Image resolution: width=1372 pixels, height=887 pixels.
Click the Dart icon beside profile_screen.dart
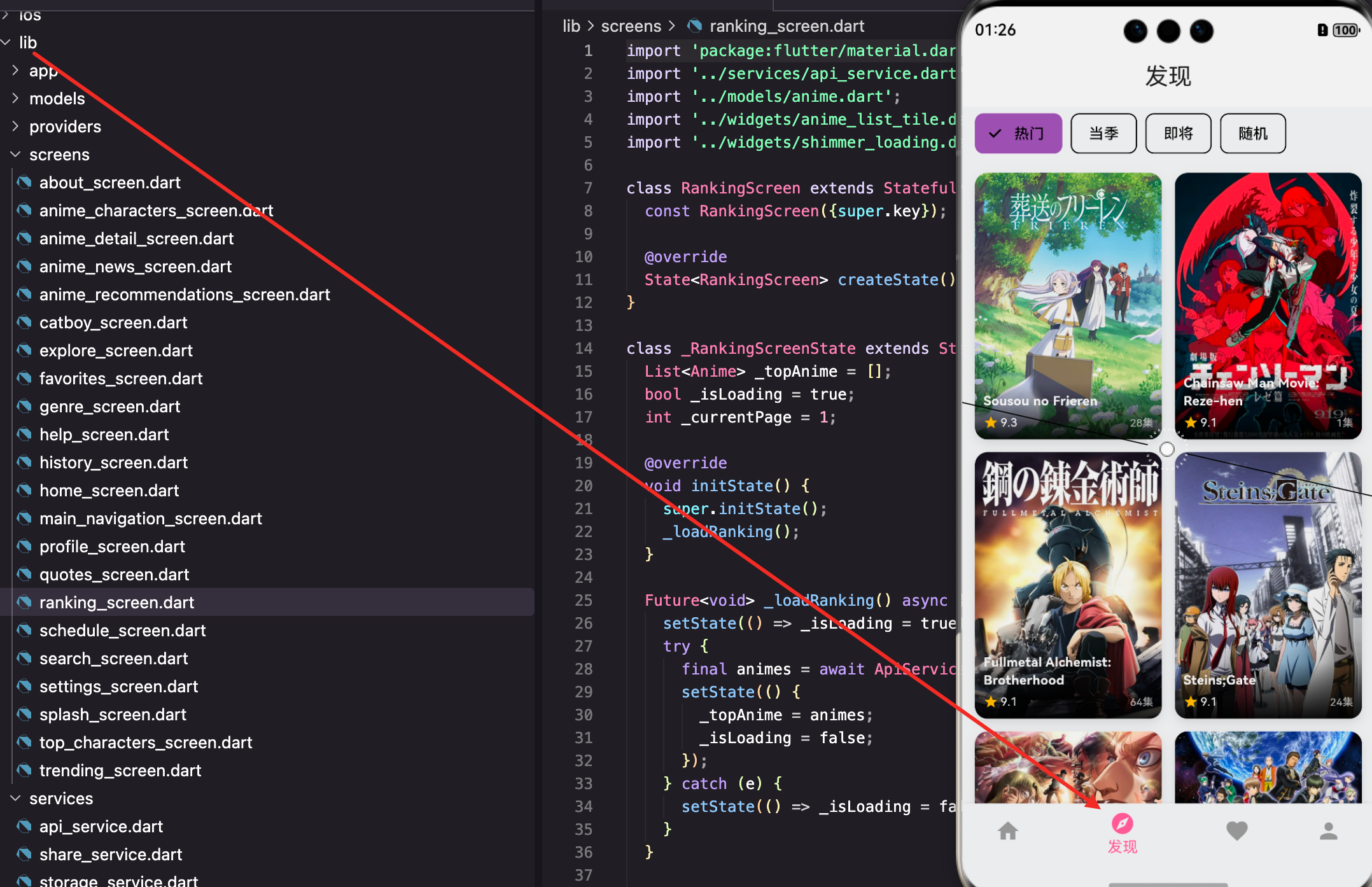click(24, 547)
